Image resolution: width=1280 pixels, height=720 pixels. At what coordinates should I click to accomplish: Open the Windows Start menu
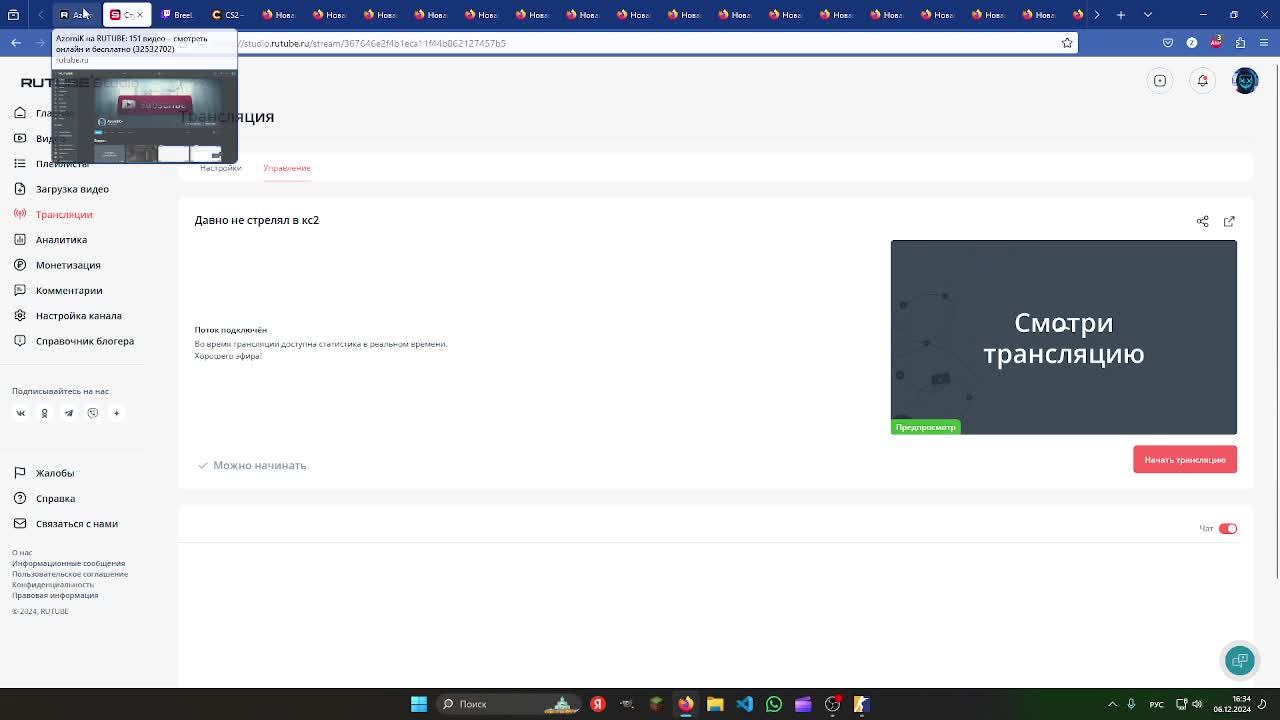point(419,704)
